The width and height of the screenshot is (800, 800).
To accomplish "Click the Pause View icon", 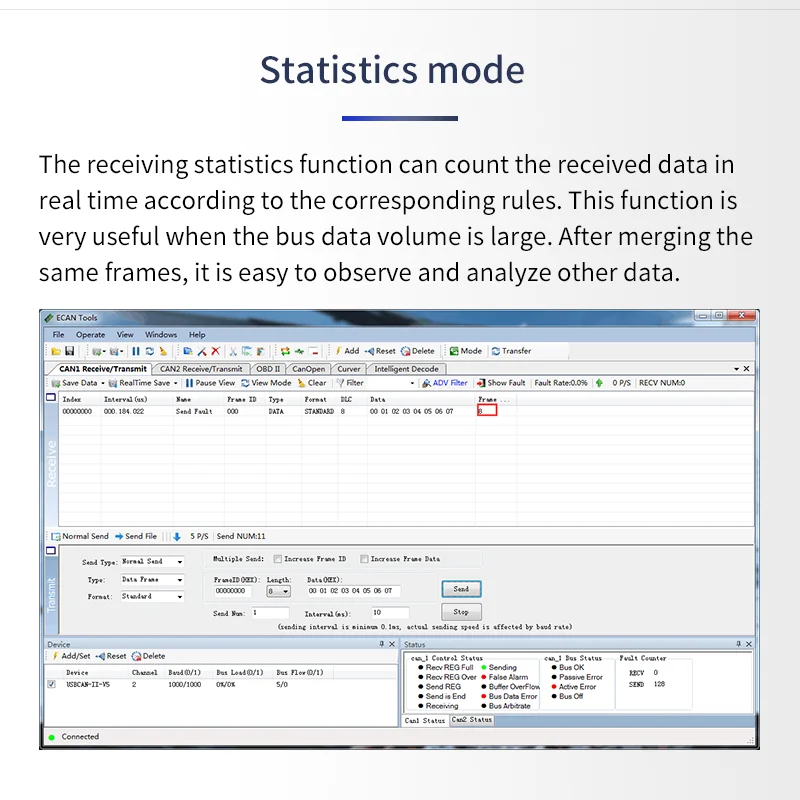I will (189, 383).
